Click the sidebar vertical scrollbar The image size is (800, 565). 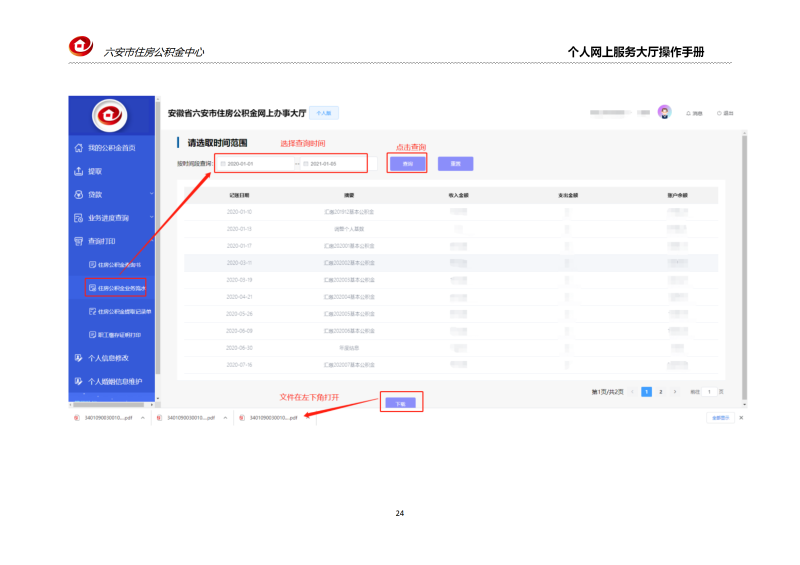(158, 237)
